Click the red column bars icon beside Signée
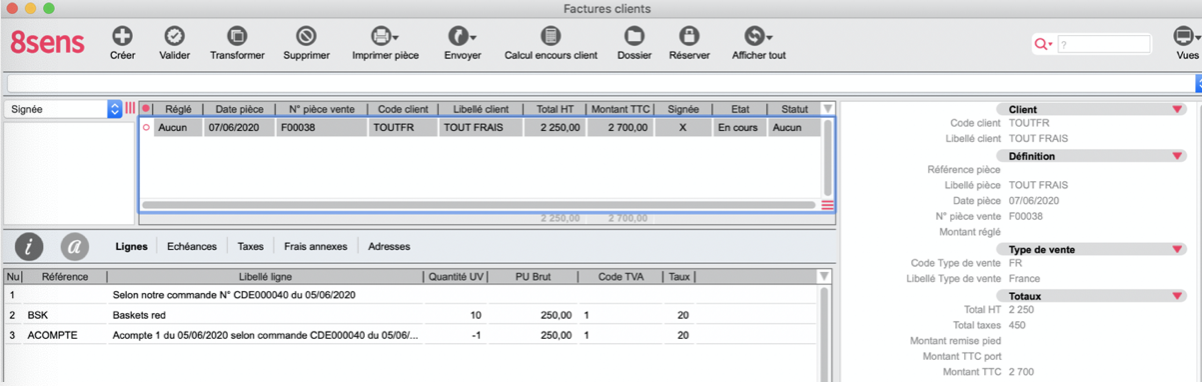 [x=130, y=108]
